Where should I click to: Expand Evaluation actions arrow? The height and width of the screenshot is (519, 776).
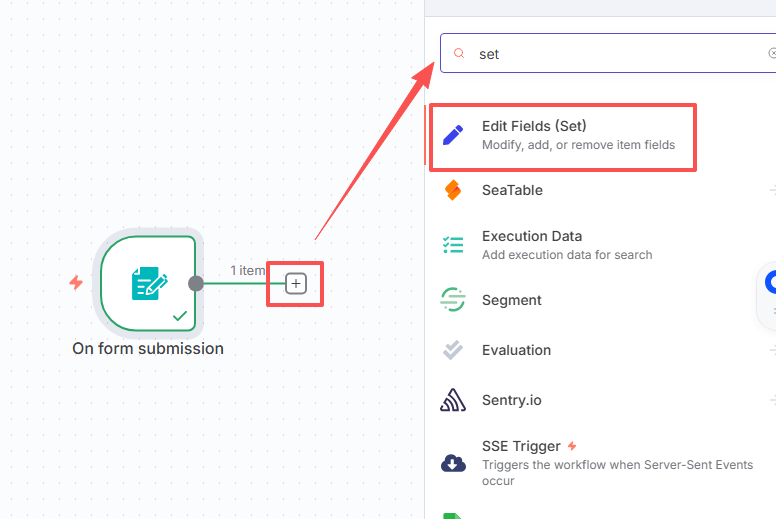tap(773, 350)
